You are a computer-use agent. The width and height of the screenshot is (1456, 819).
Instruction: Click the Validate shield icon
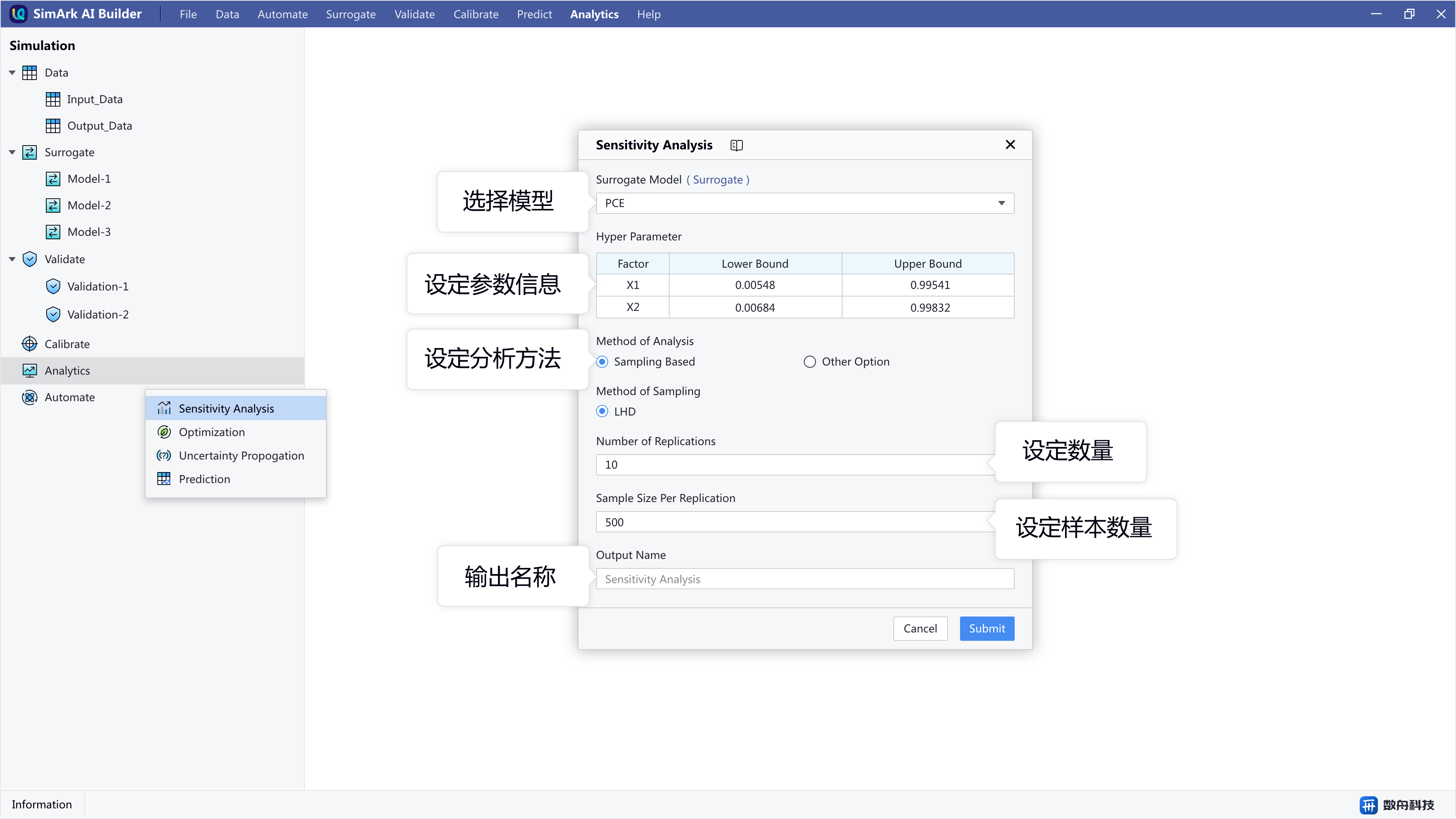pos(30,259)
